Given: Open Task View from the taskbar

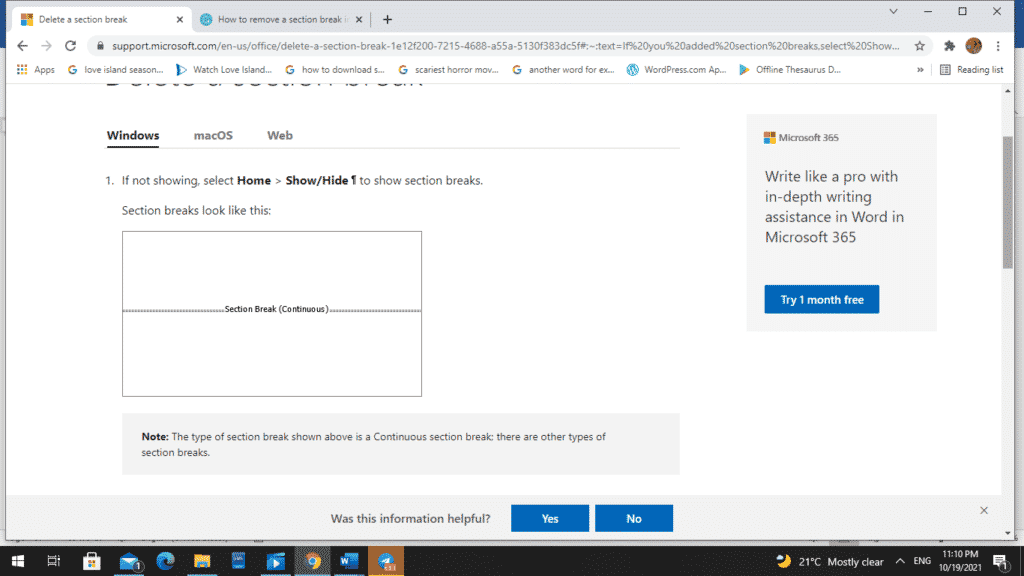Looking at the screenshot, I should tap(54, 560).
